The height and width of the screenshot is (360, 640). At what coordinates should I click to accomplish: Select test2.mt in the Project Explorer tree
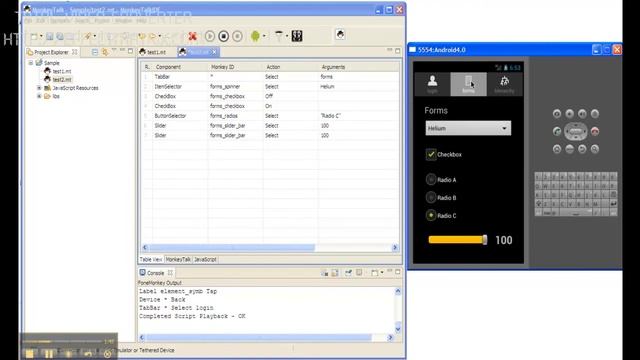click(x=62, y=80)
